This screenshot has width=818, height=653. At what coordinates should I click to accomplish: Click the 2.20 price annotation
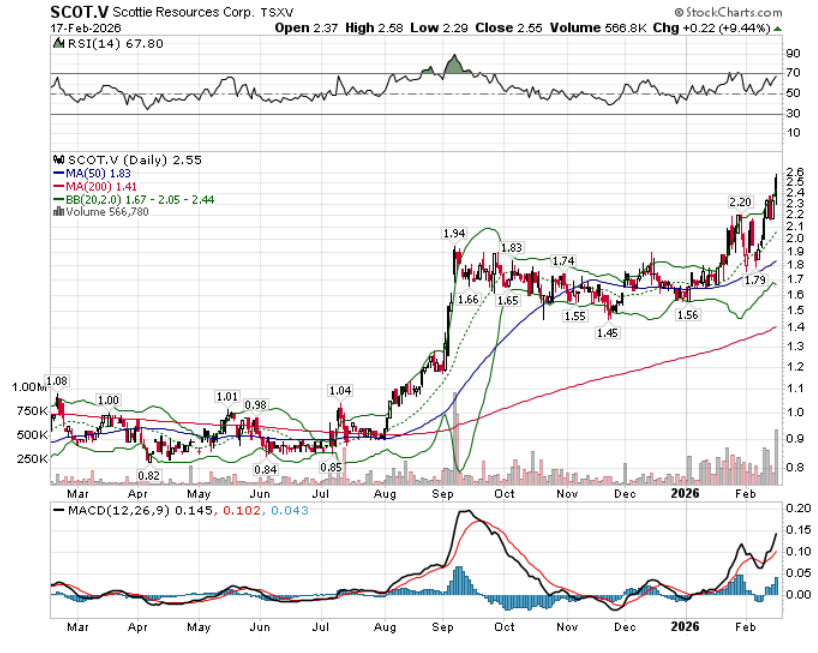(740, 202)
